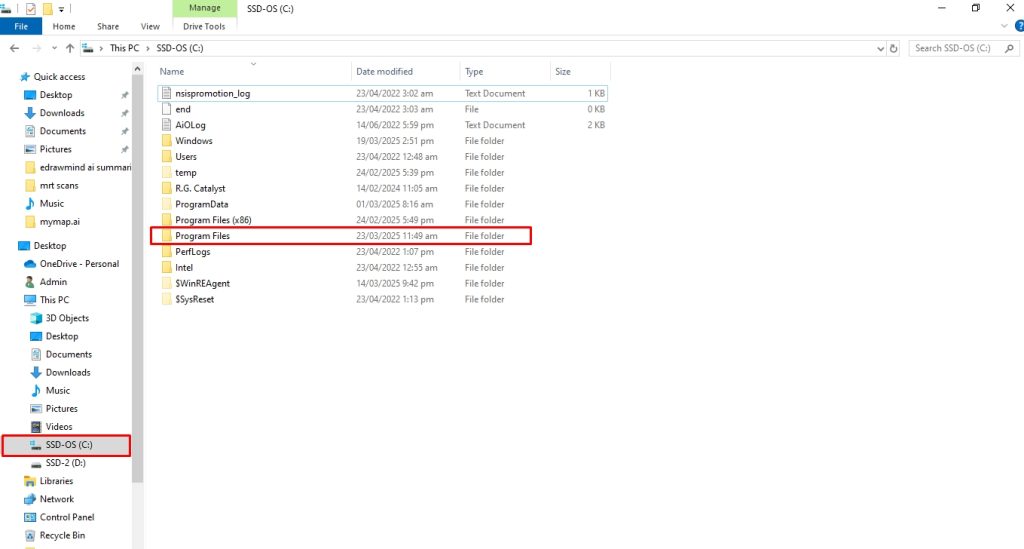
Task: Open Videos under This PC
Action: coord(58,427)
